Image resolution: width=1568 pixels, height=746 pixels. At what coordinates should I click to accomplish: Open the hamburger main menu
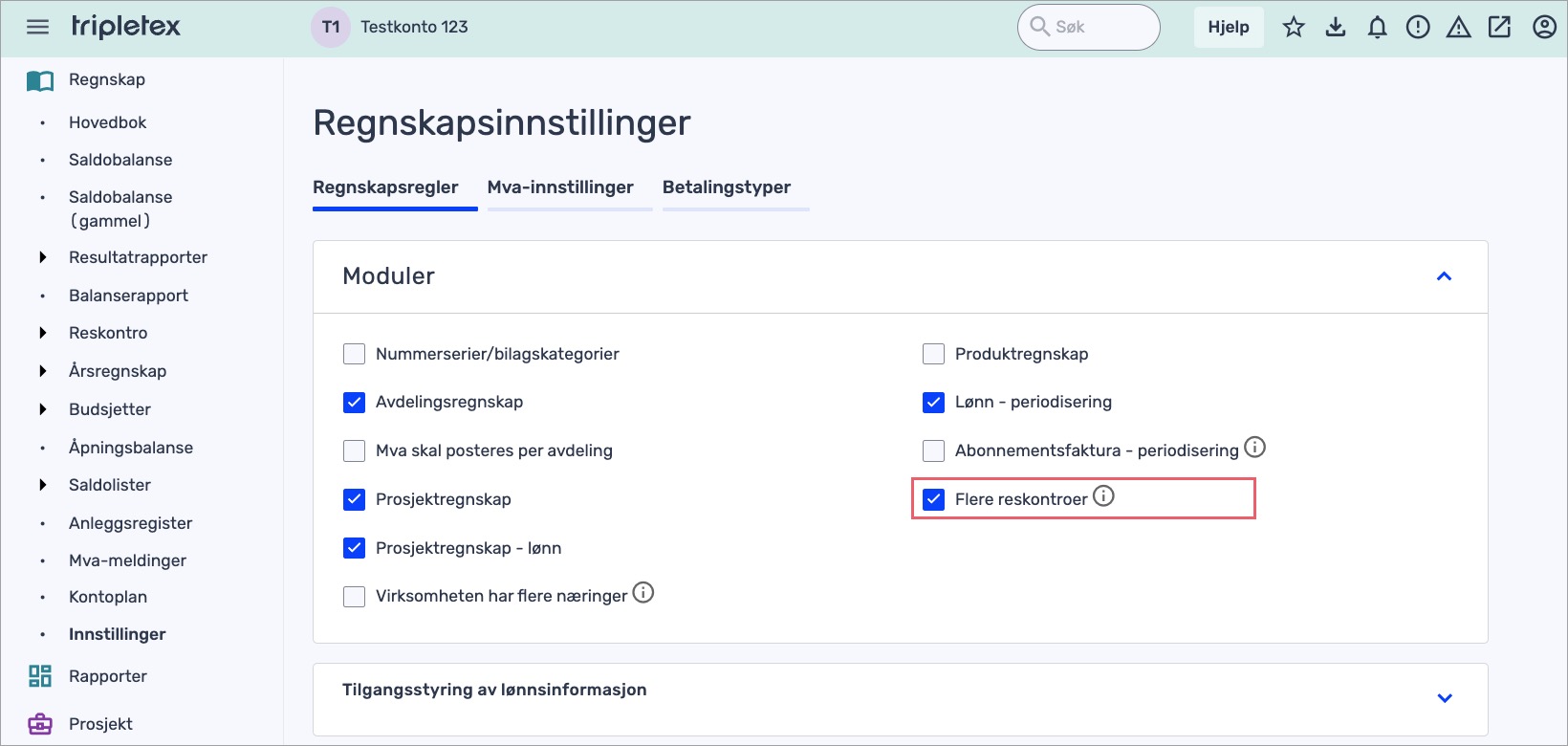pos(37,27)
